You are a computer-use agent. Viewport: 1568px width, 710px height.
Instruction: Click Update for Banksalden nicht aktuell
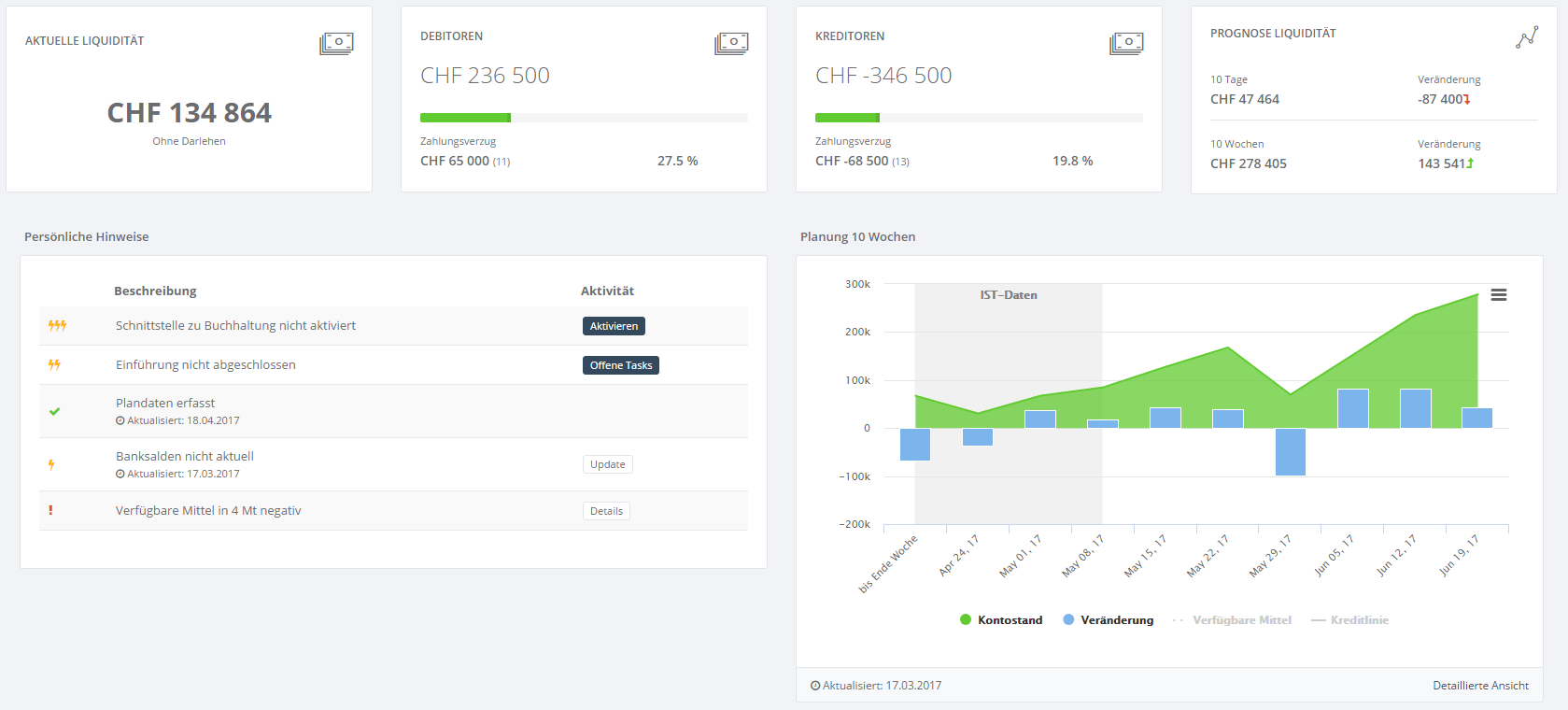[x=608, y=464]
